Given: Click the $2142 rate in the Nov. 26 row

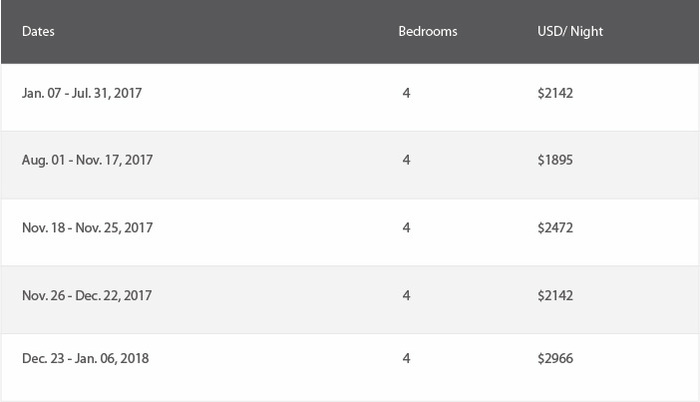Looking at the screenshot, I should tap(555, 295).
